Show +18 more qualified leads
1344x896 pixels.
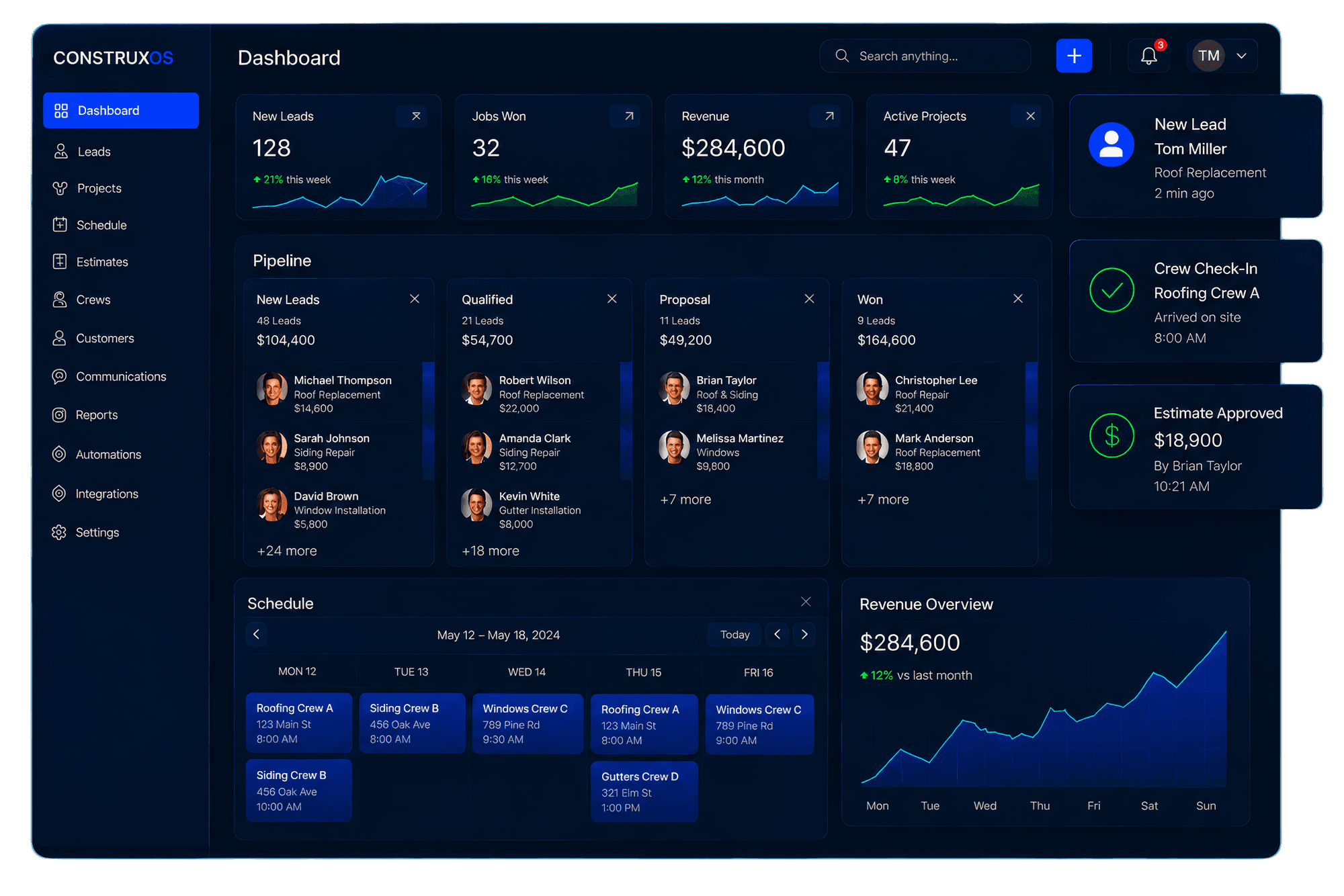pos(491,551)
